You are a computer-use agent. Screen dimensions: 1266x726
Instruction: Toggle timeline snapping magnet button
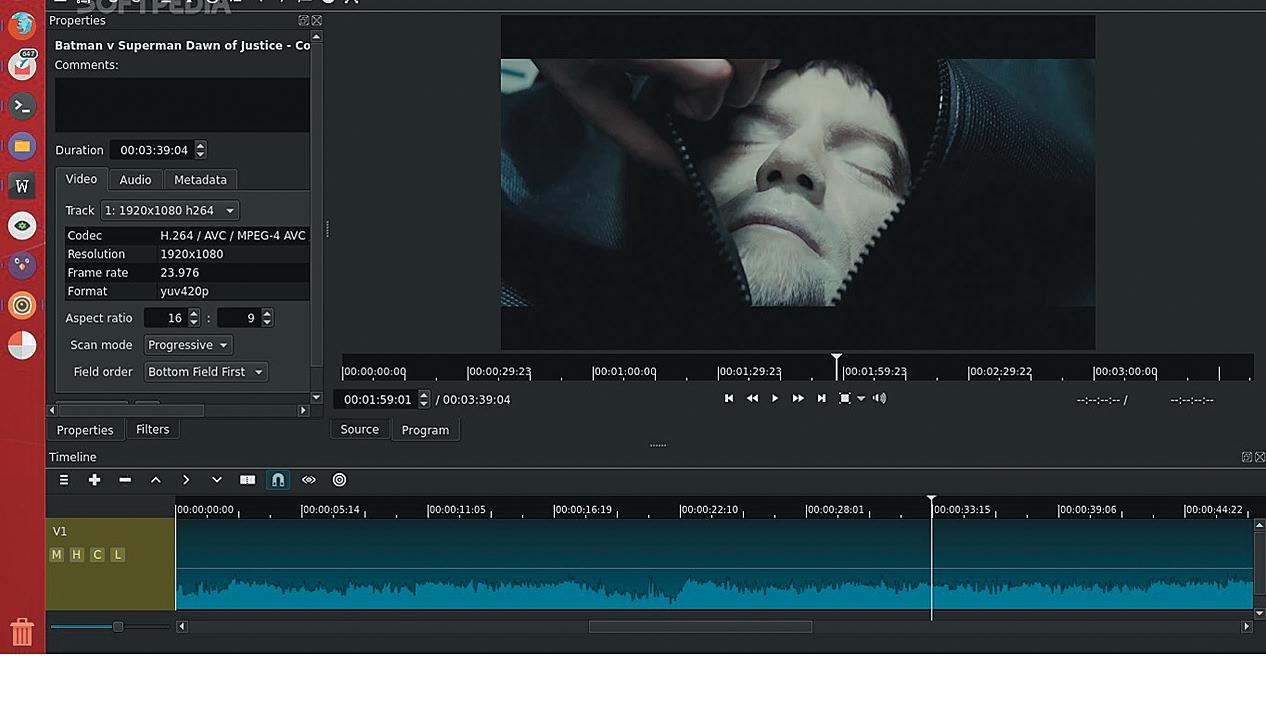(278, 480)
